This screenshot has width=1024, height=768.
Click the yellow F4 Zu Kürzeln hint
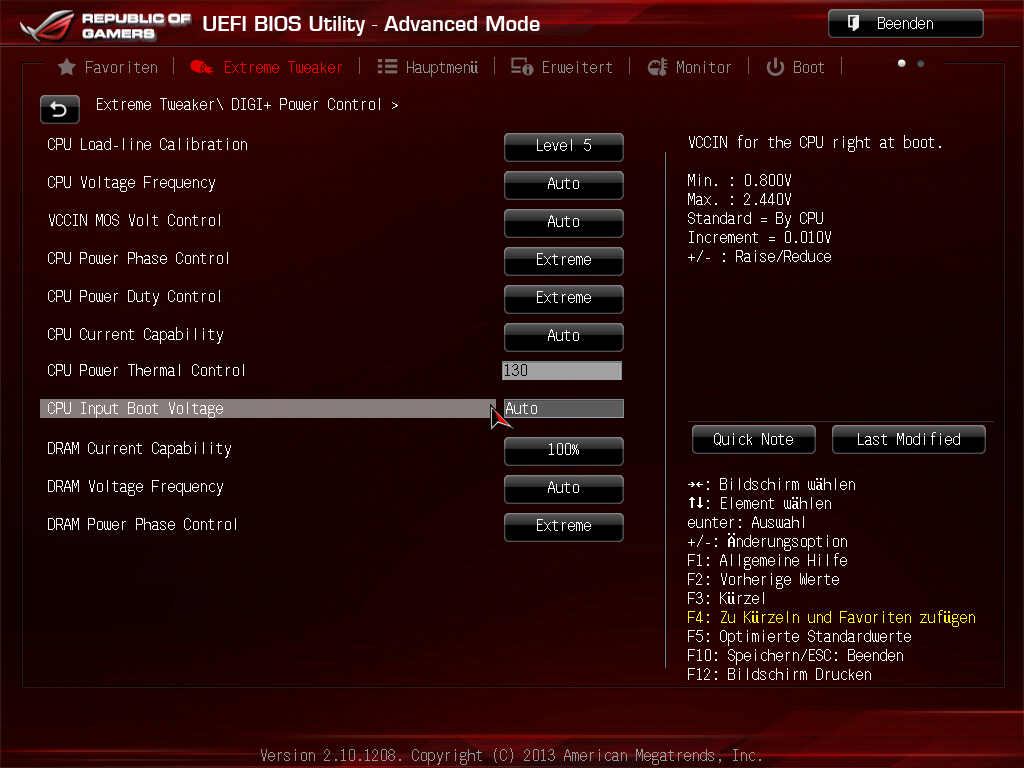tap(831, 617)
